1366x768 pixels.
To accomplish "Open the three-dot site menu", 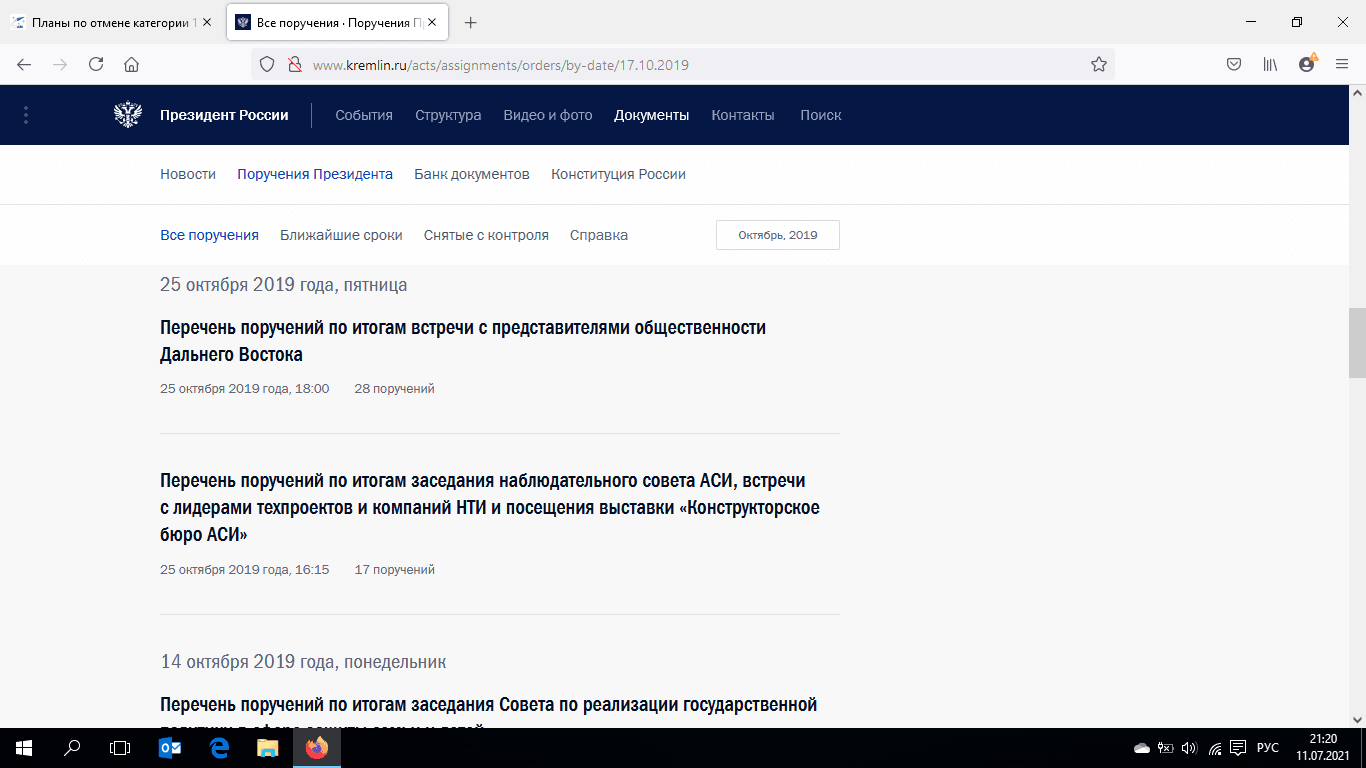I will [26, 115].
